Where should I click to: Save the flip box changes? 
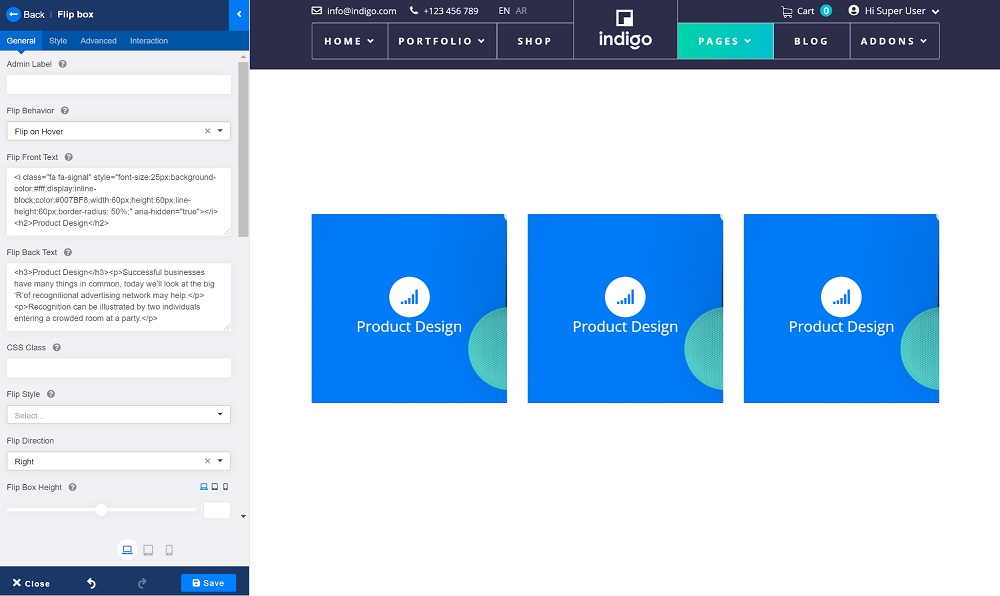click(x=208, y=583)
